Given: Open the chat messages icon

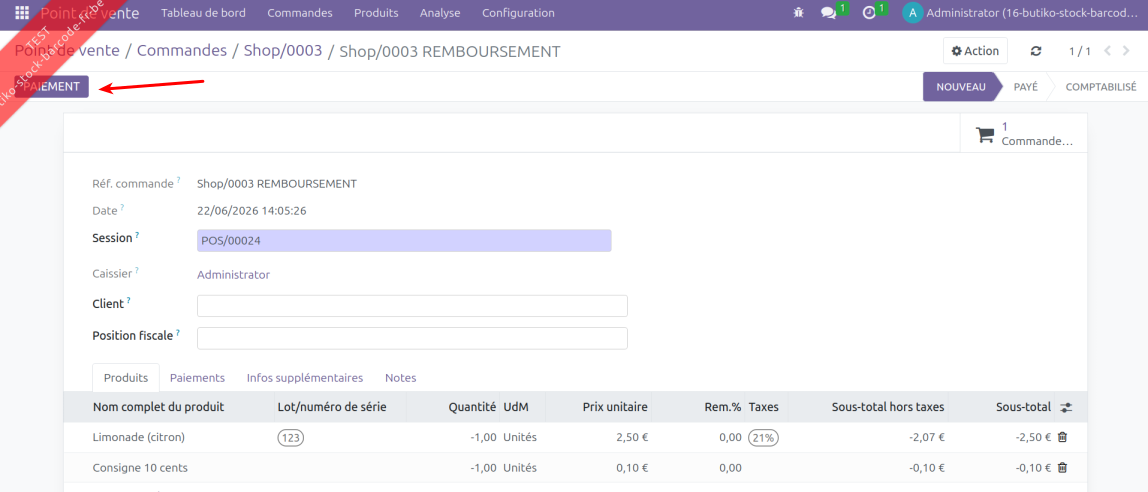Looking at the screenshot, I should pos(829,13).
